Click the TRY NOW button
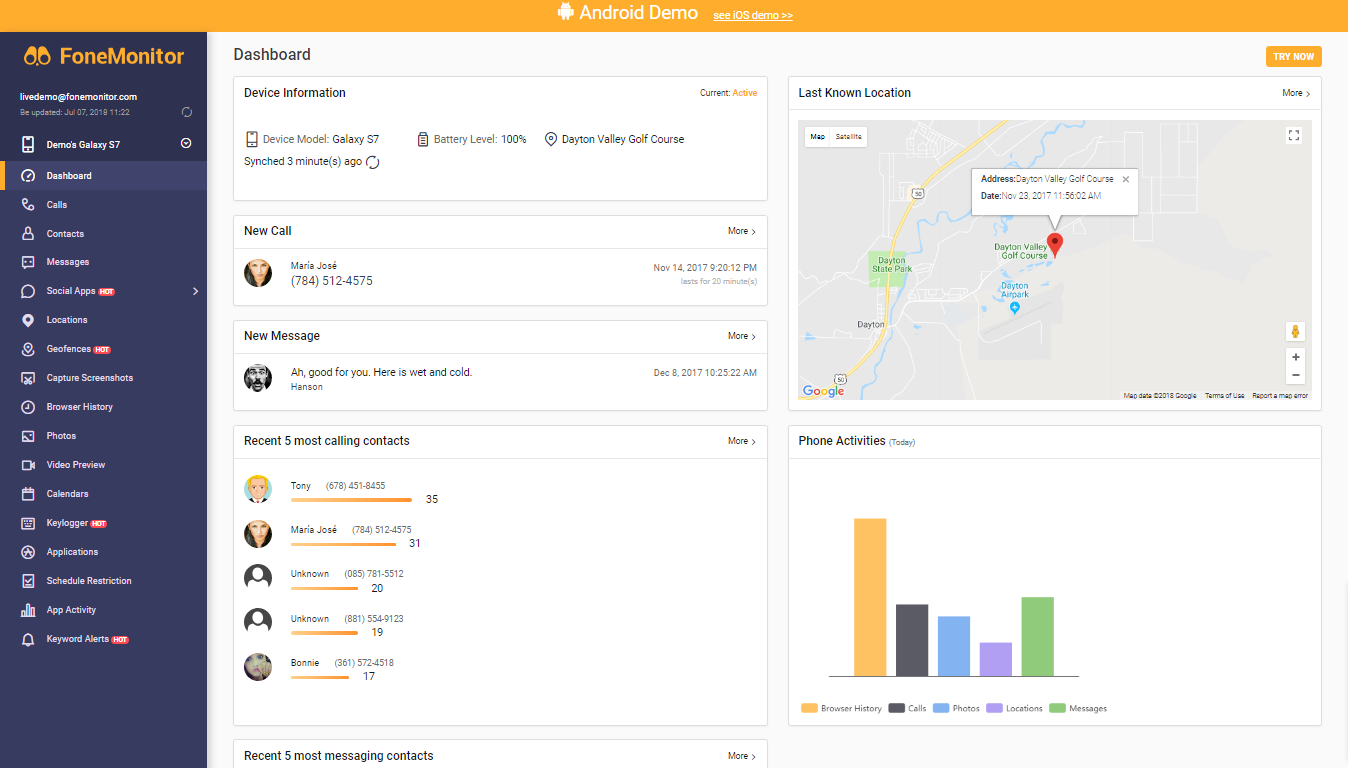 pyautogui.click(x=1293, y=57)
